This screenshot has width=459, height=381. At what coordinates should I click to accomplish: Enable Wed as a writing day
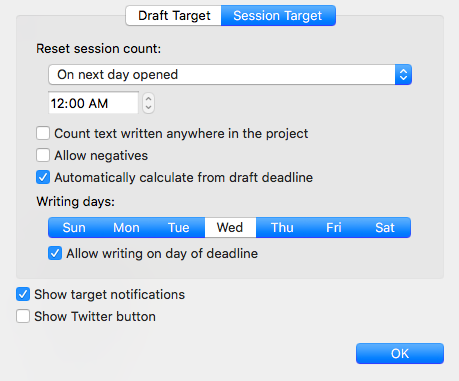coord(230,228)
